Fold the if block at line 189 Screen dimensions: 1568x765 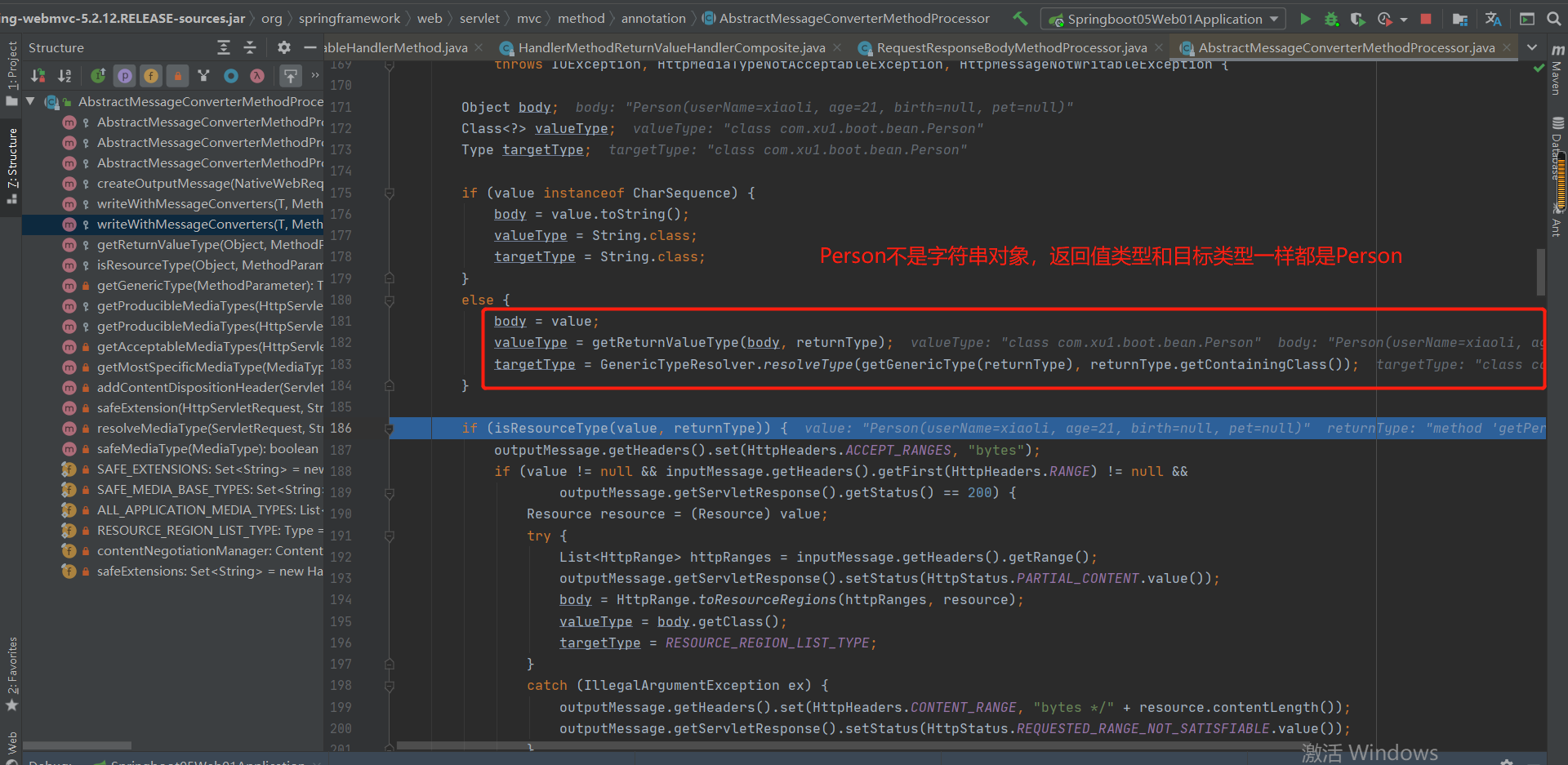pos(390,493)
